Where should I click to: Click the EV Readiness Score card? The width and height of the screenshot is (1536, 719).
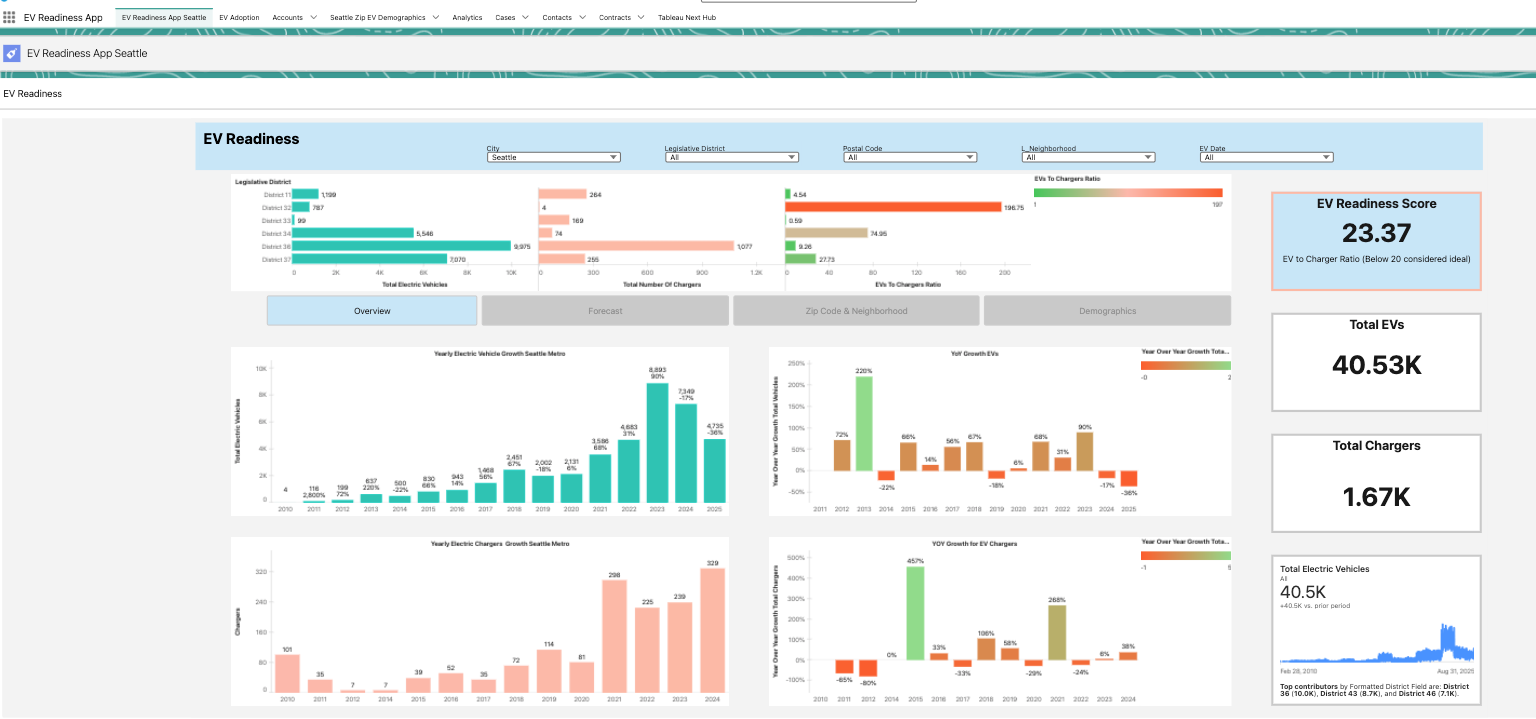[x=1376, y=241]
